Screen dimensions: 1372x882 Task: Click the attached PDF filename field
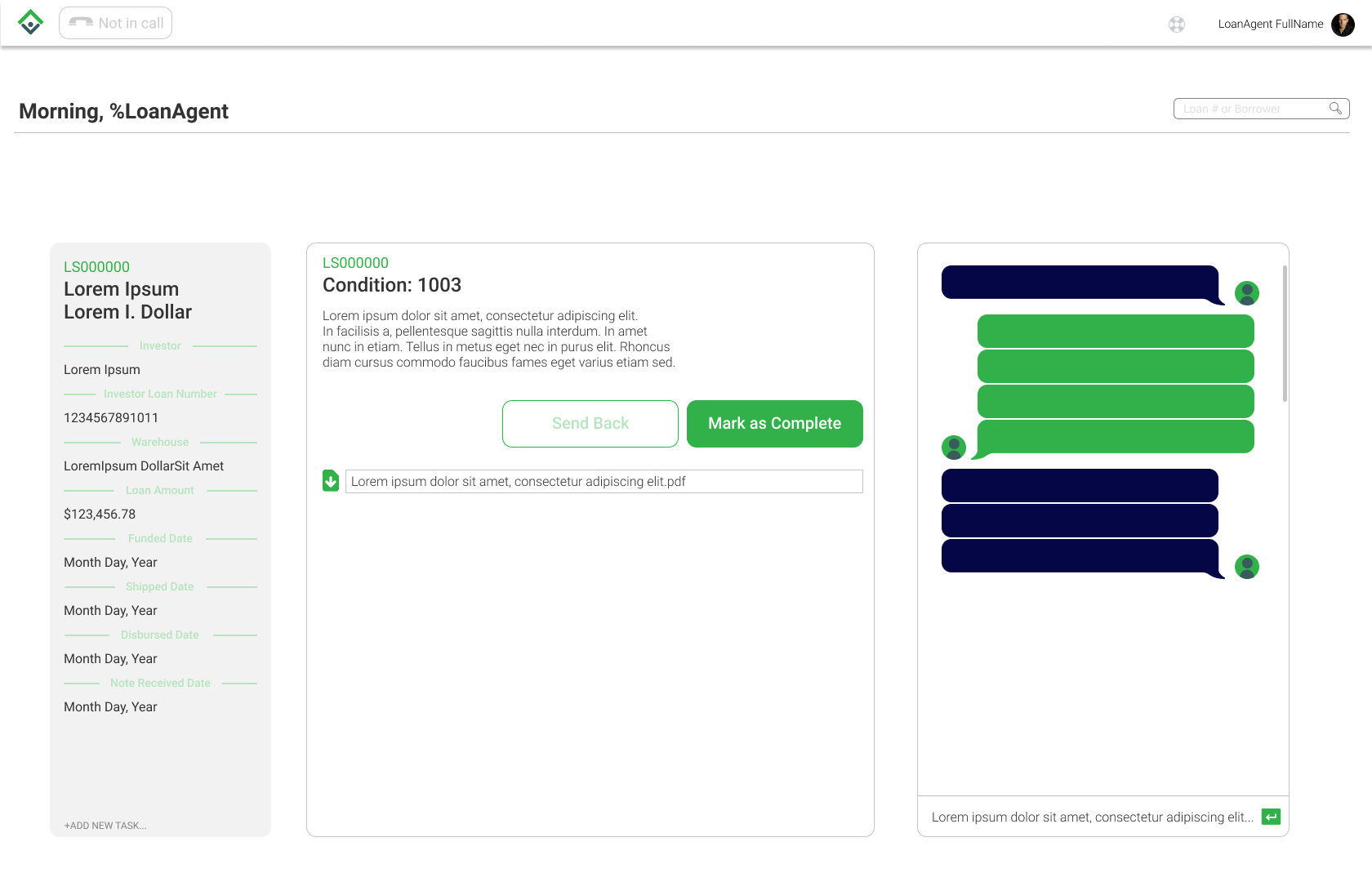(x=604, y=482)
